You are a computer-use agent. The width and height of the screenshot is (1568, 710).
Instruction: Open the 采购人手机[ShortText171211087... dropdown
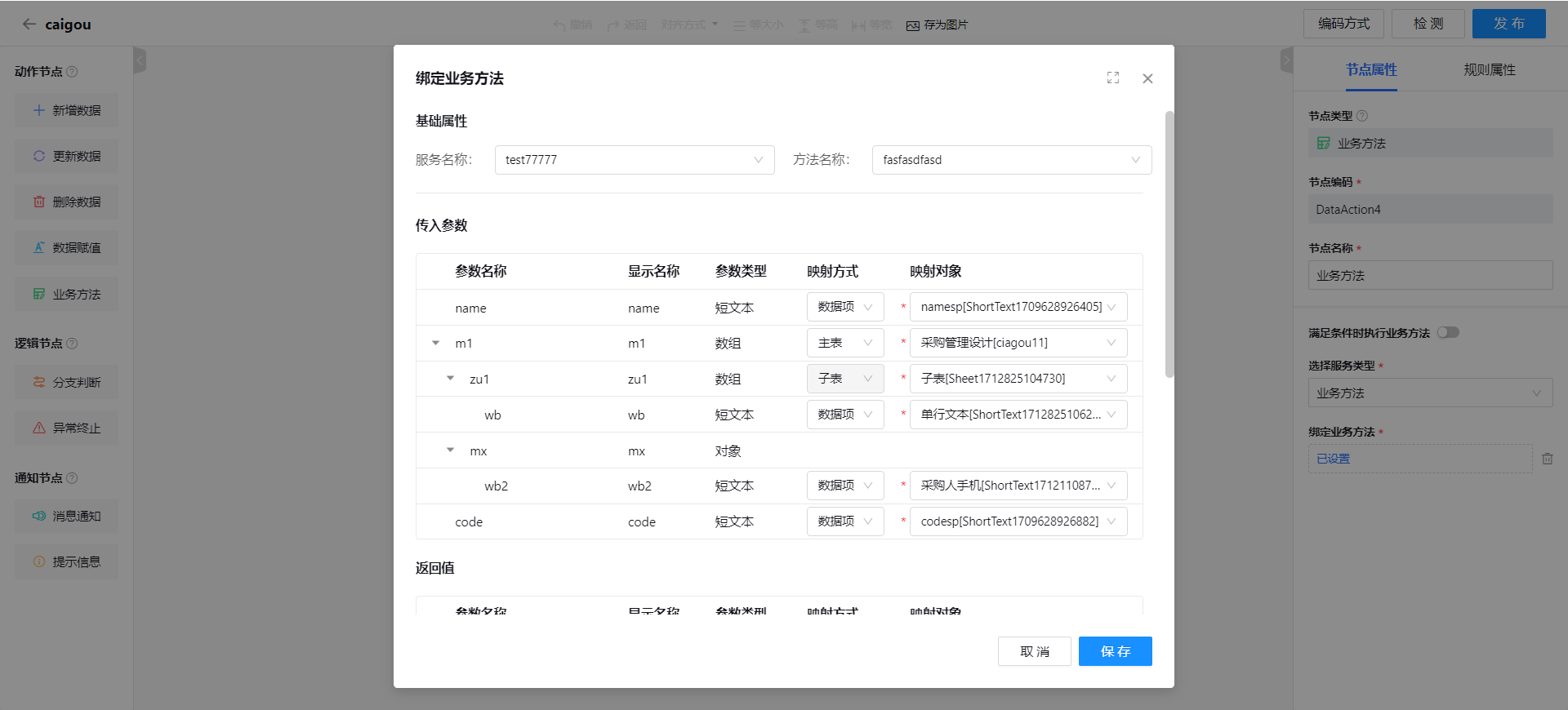[x=1018, y=486]
